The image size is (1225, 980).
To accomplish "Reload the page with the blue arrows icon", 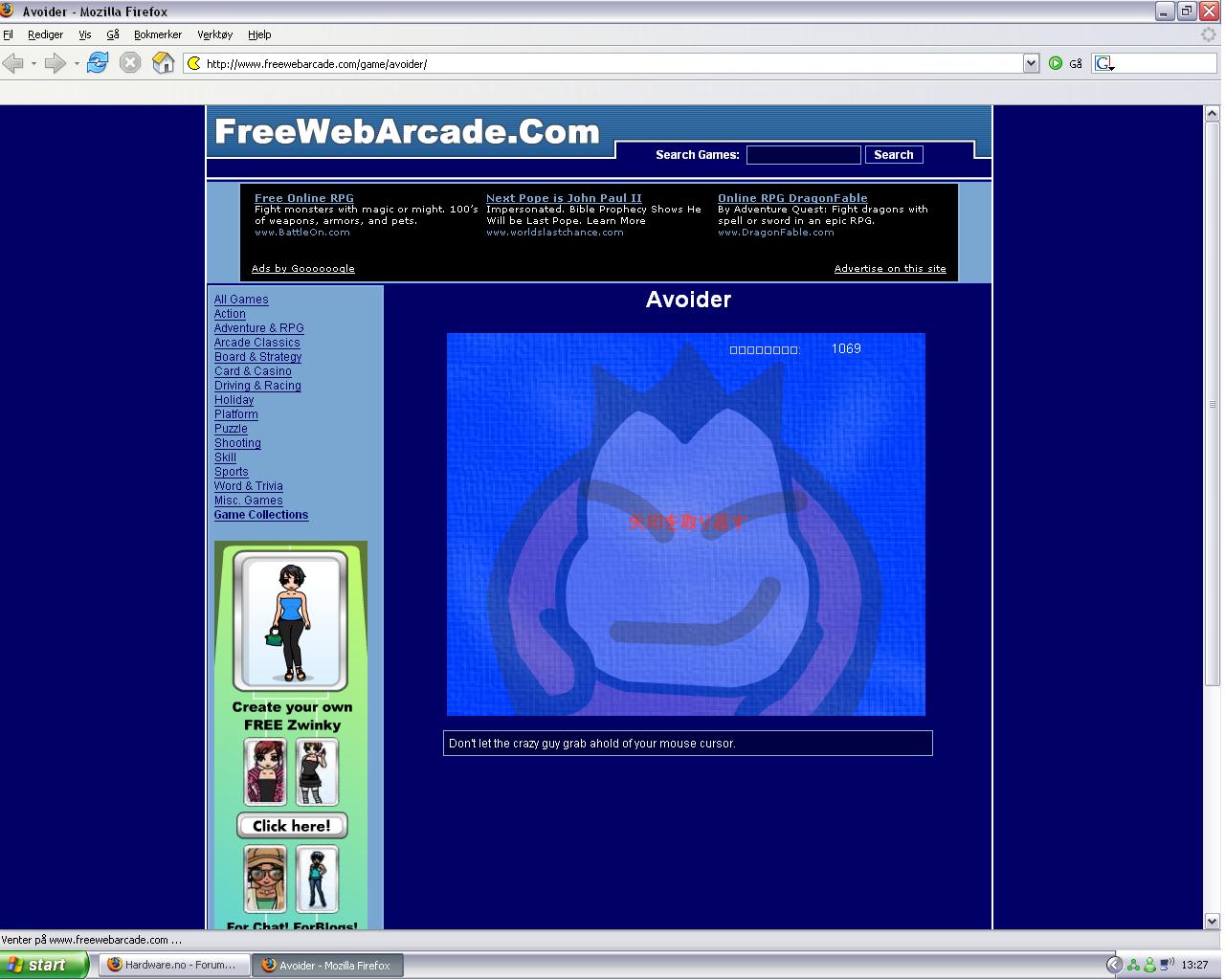I will click(98, 63).
